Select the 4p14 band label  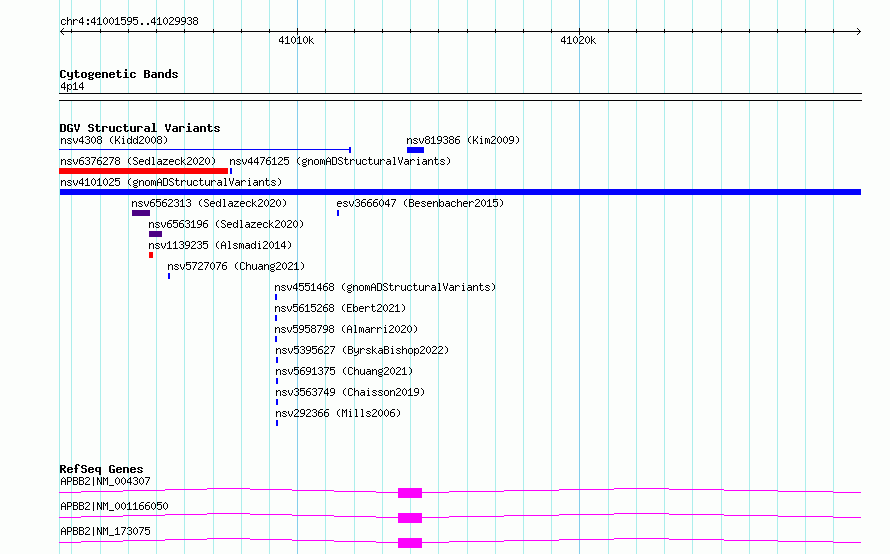(x=72, y=87)
